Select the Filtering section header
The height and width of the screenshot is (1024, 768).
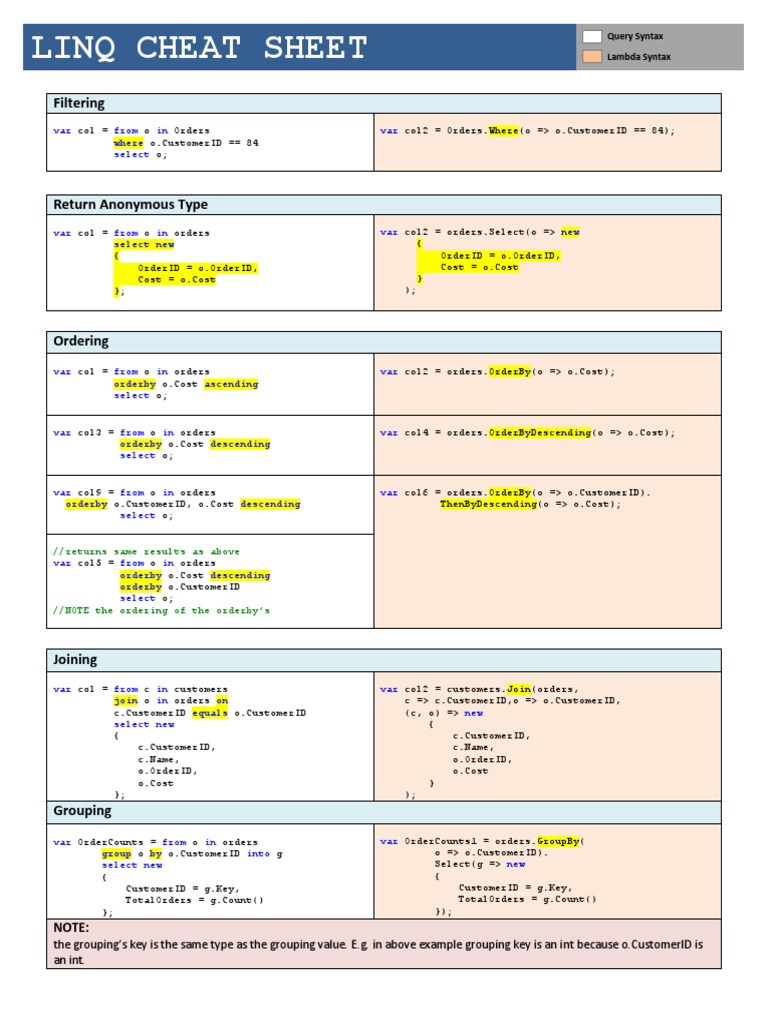click(x=79, y=103)
